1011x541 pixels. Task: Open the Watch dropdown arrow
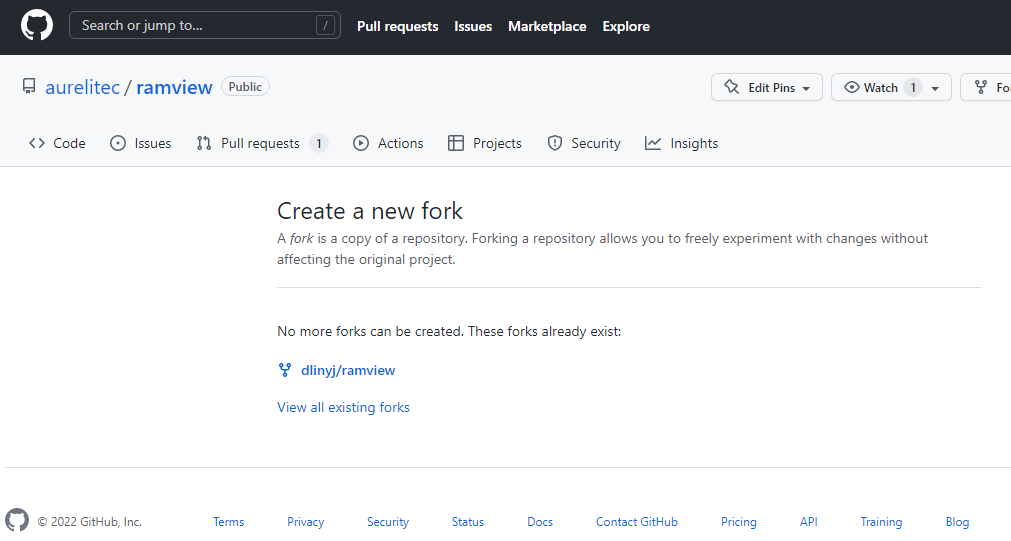[x=935, y=88]
